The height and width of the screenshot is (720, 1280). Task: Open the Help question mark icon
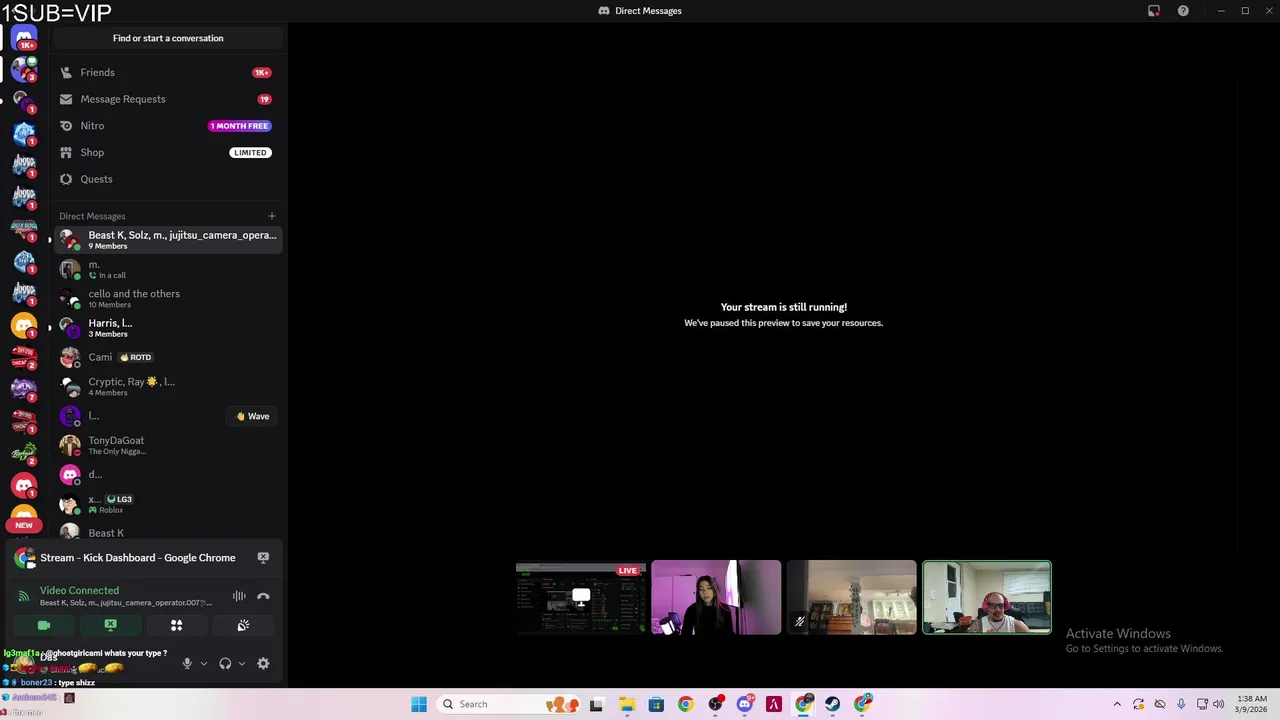[x=1183, y=11]
